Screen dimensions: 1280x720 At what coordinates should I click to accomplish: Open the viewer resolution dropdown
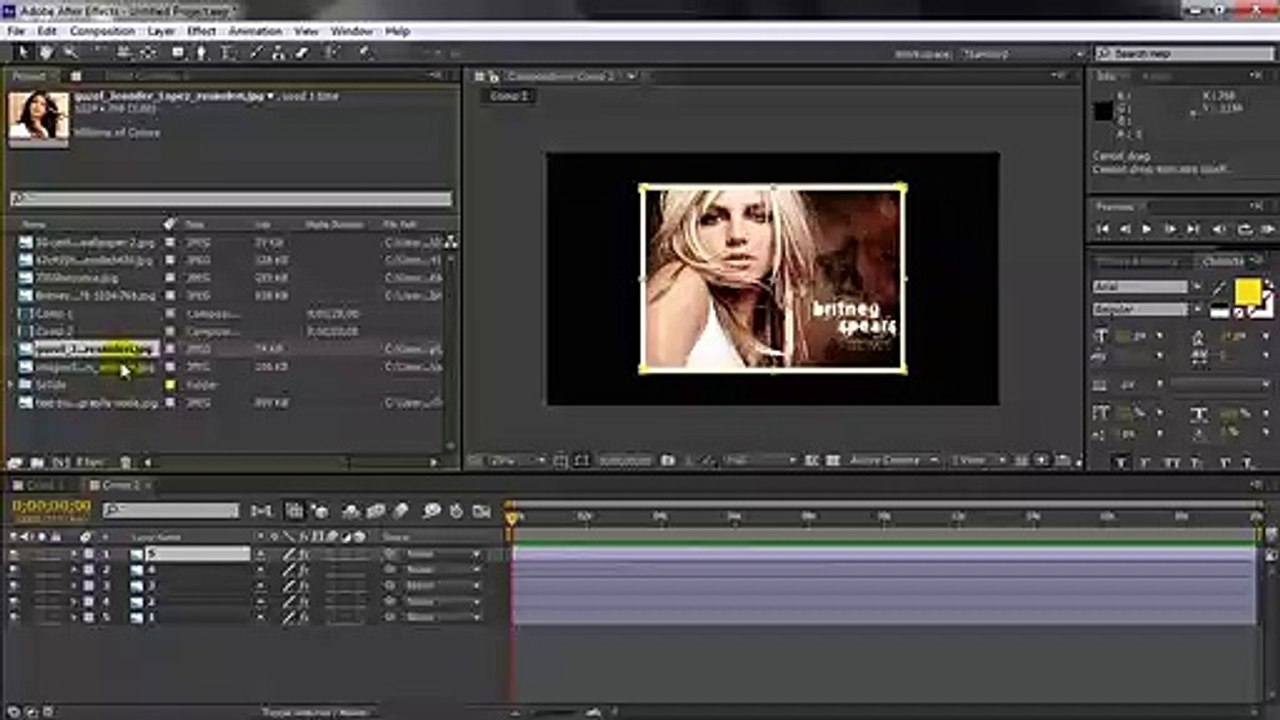[760, 460]
